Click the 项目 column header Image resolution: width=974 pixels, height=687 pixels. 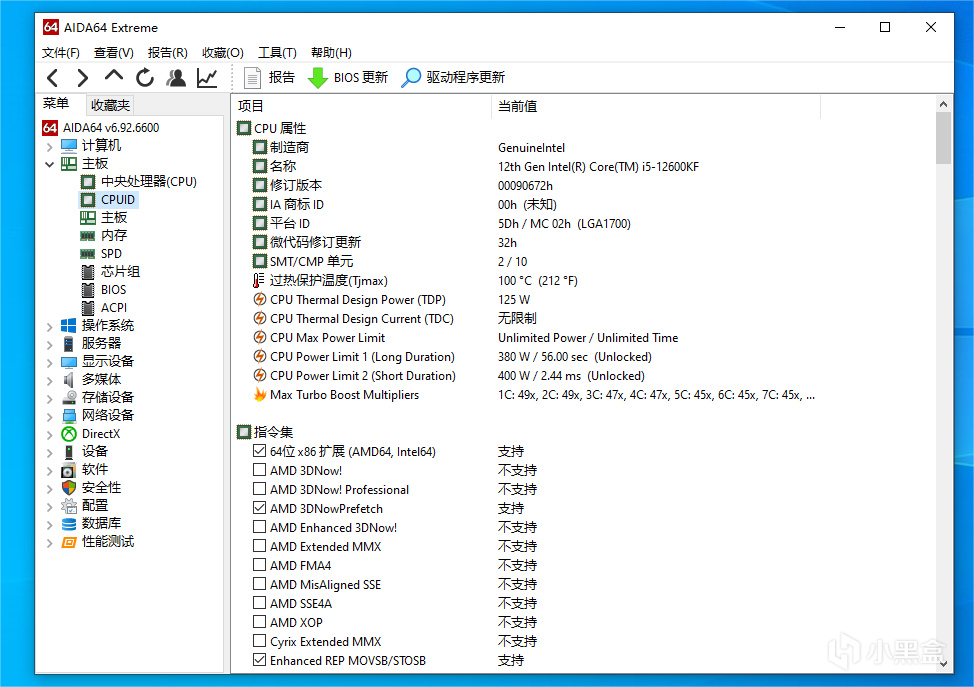363,106
